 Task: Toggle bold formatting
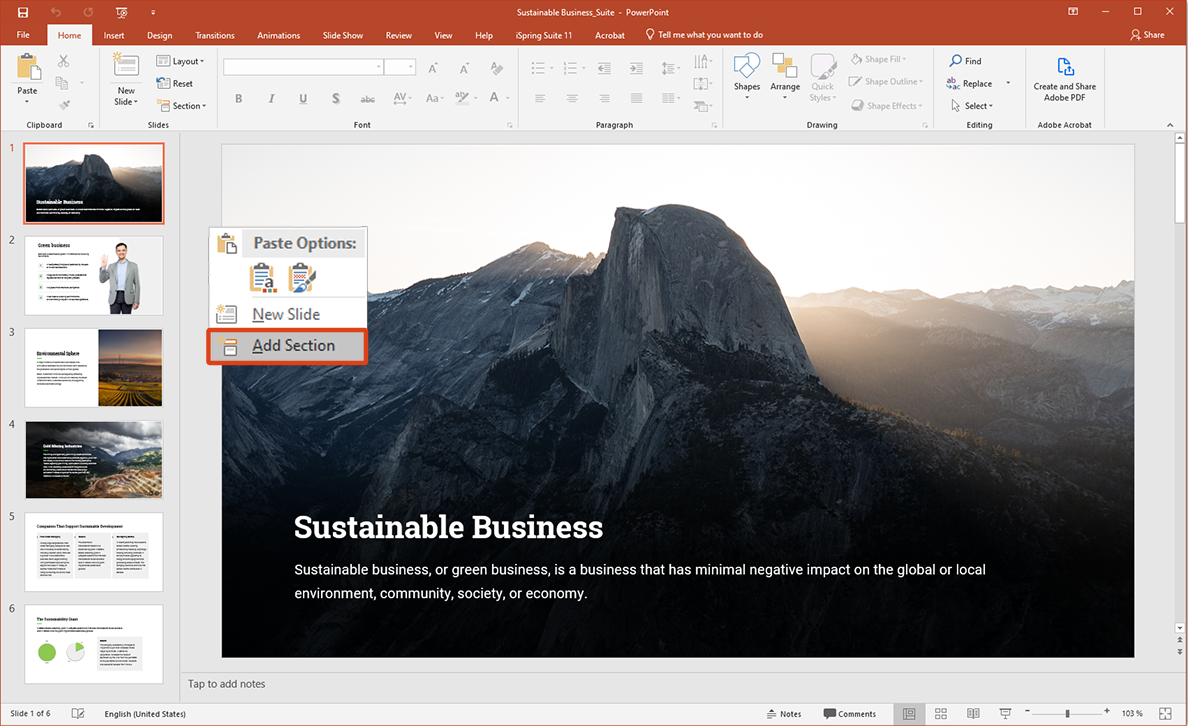[x=238, y=98]
